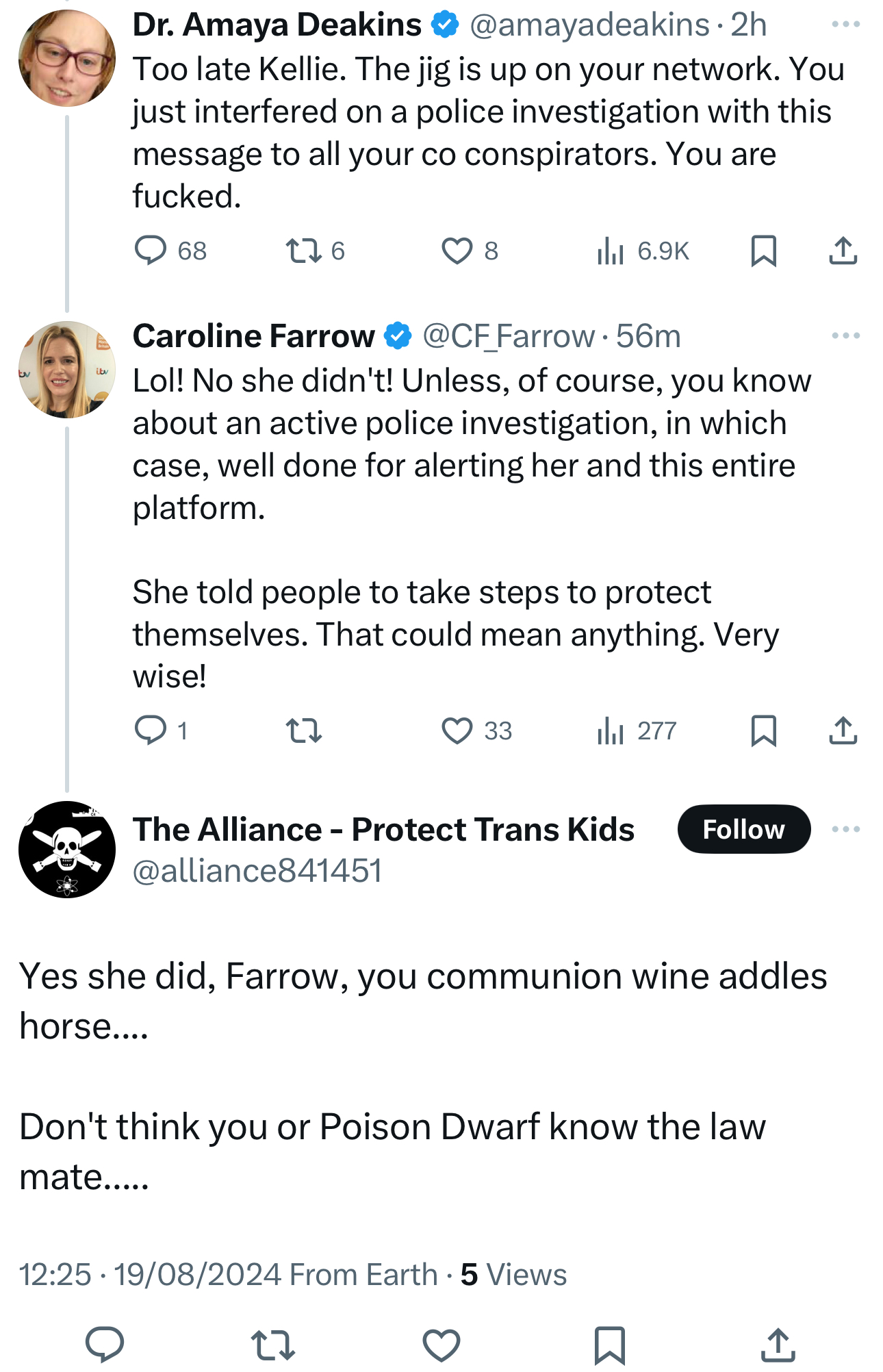883x1372 pixels.
Task: Repost The Alliance's main tweet
Action: (x=272, y=1343)
